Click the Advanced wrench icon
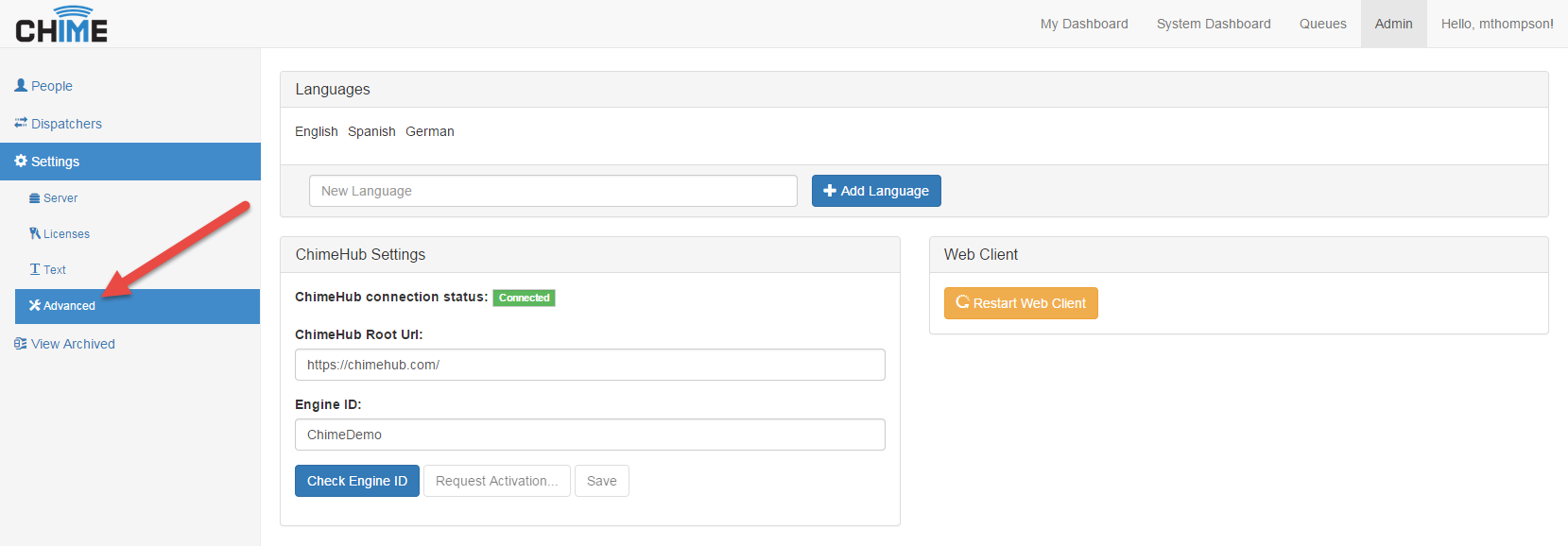 (35, 305)
